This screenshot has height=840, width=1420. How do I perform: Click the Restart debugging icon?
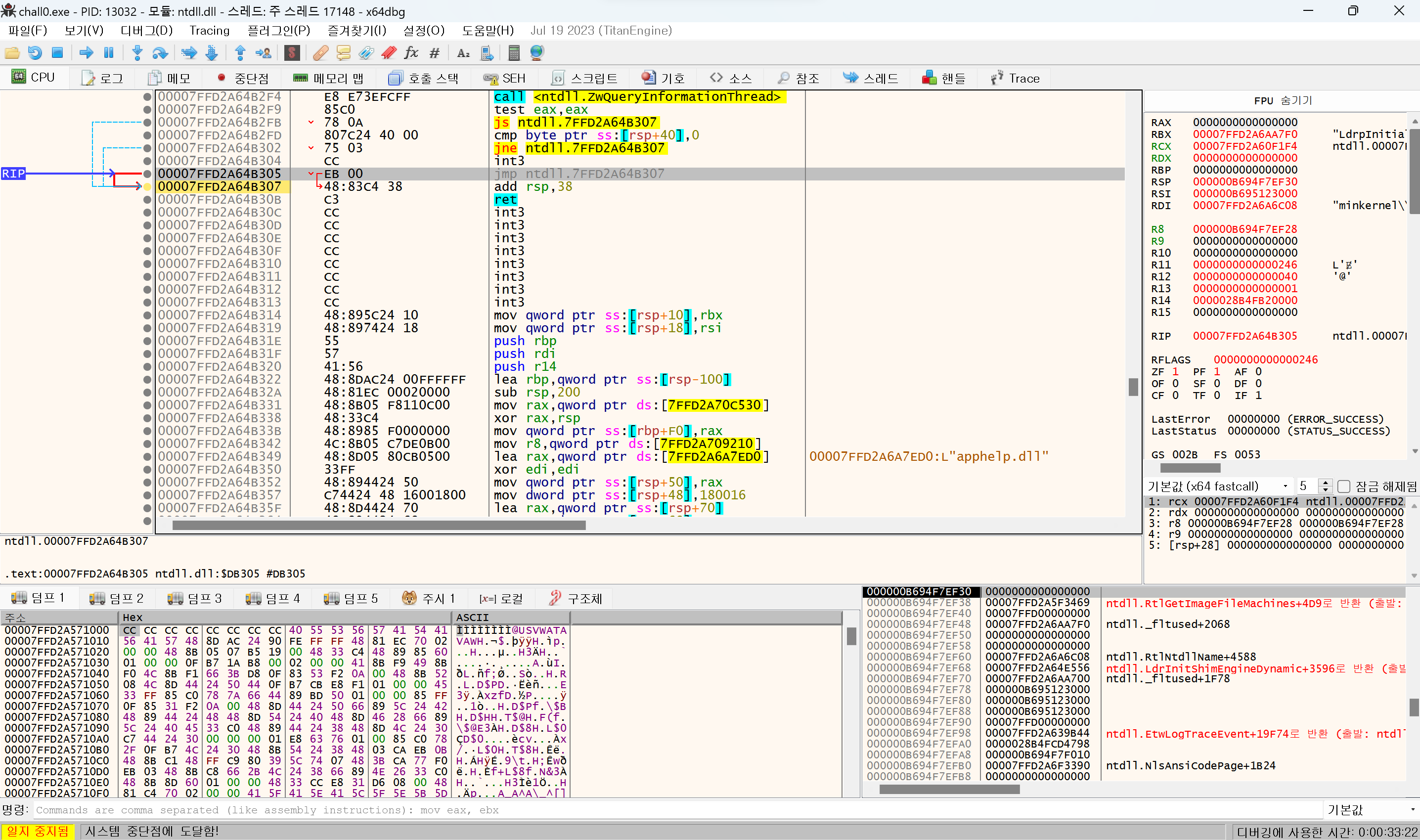pos(35,53)
